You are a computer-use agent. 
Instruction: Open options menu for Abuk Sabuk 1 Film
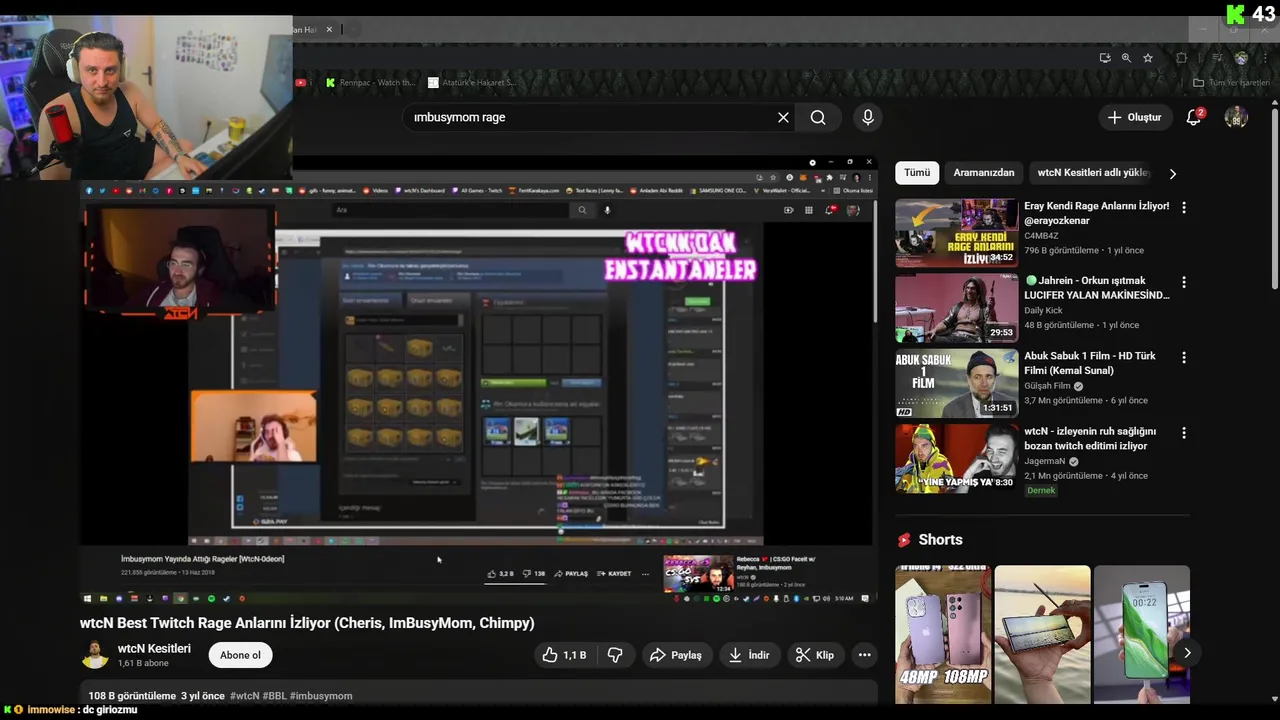pyautogui.click(x=1184, y=357)
